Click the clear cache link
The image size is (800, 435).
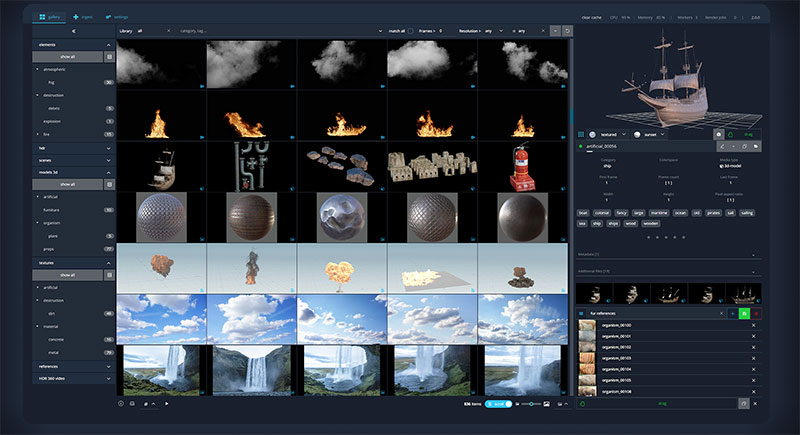[x=592, y=18]
